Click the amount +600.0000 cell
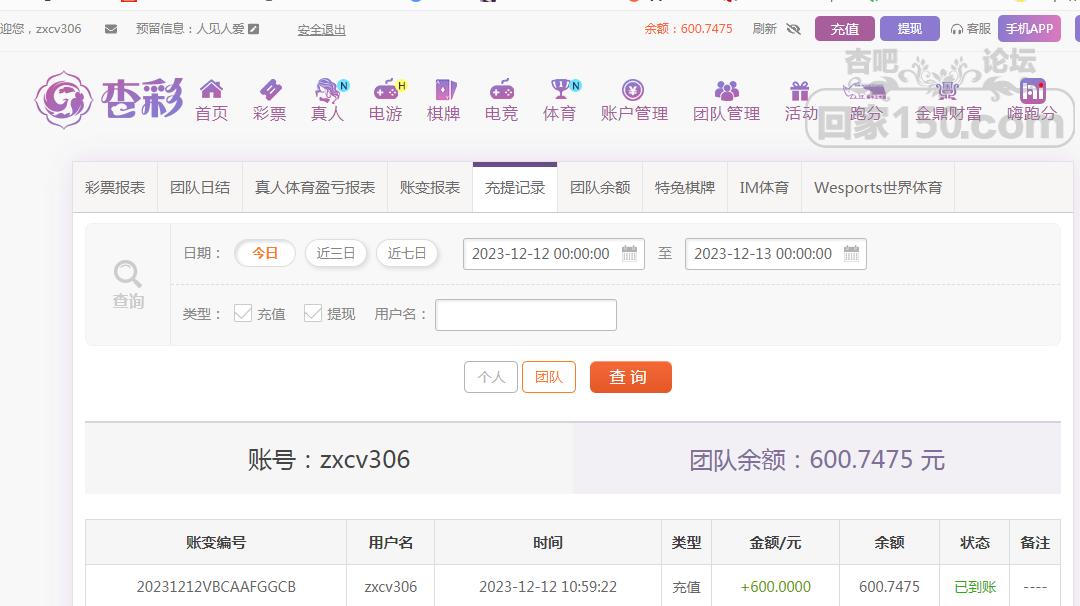The height and width of the screenshot is (606, 1080). click(776, 587)
